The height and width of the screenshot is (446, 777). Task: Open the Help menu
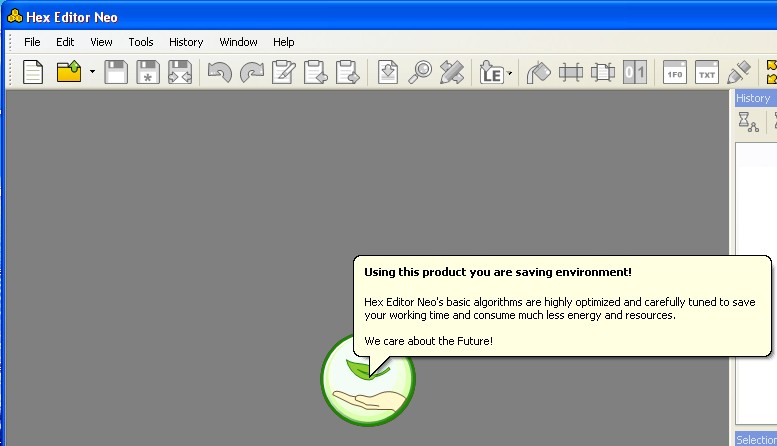(x=283, y=42)
